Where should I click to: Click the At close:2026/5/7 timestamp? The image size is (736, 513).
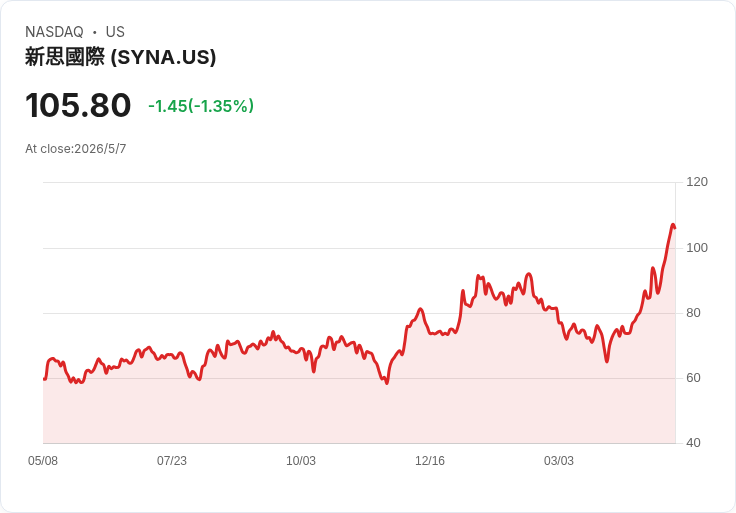[76, 149]
